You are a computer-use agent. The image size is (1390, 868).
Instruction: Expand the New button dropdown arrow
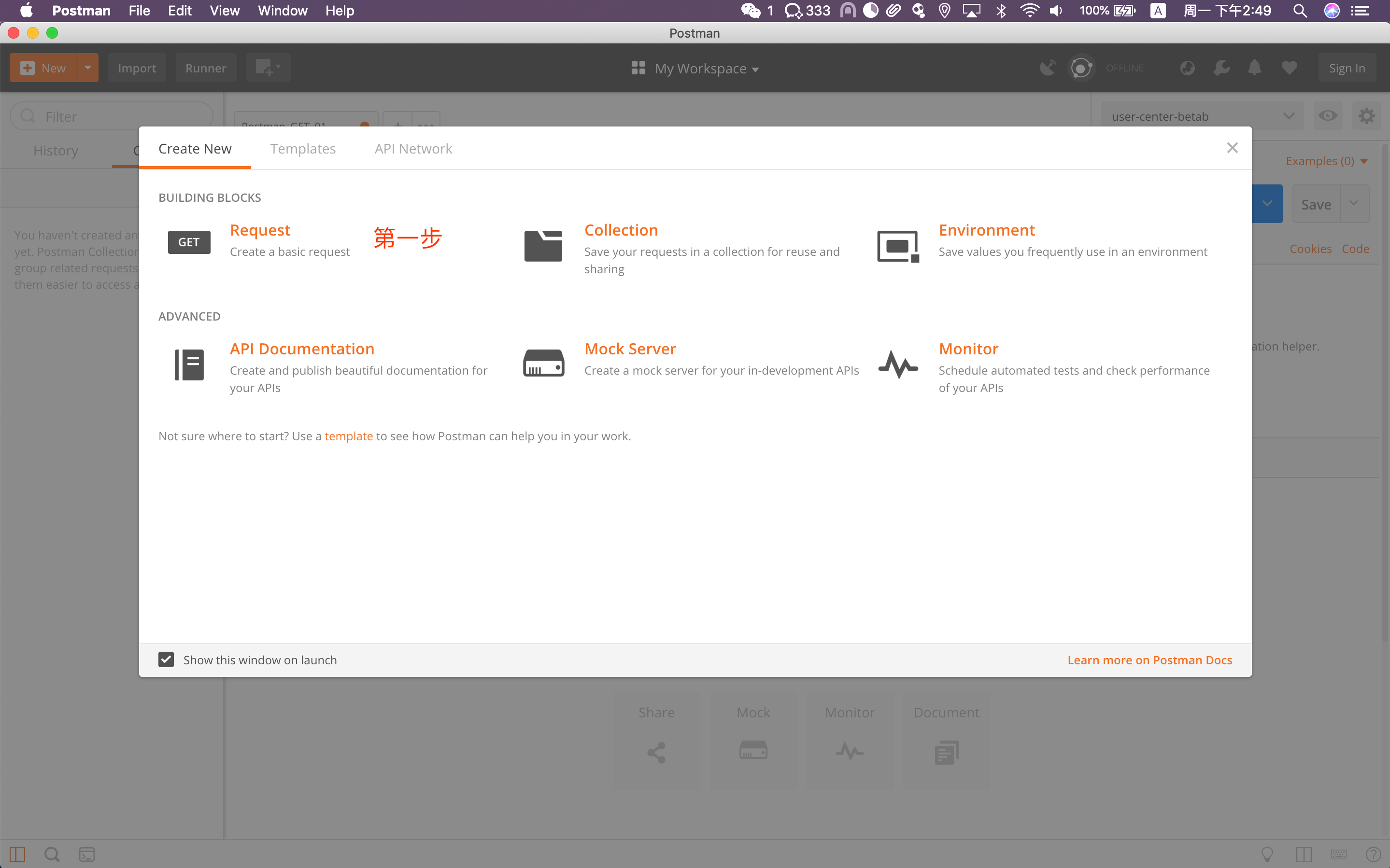(x=87, y=68)
